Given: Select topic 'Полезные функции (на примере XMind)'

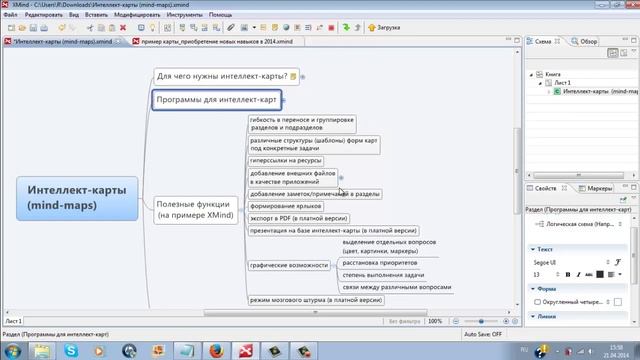Looking at the screenshot, I should [196, 210].
